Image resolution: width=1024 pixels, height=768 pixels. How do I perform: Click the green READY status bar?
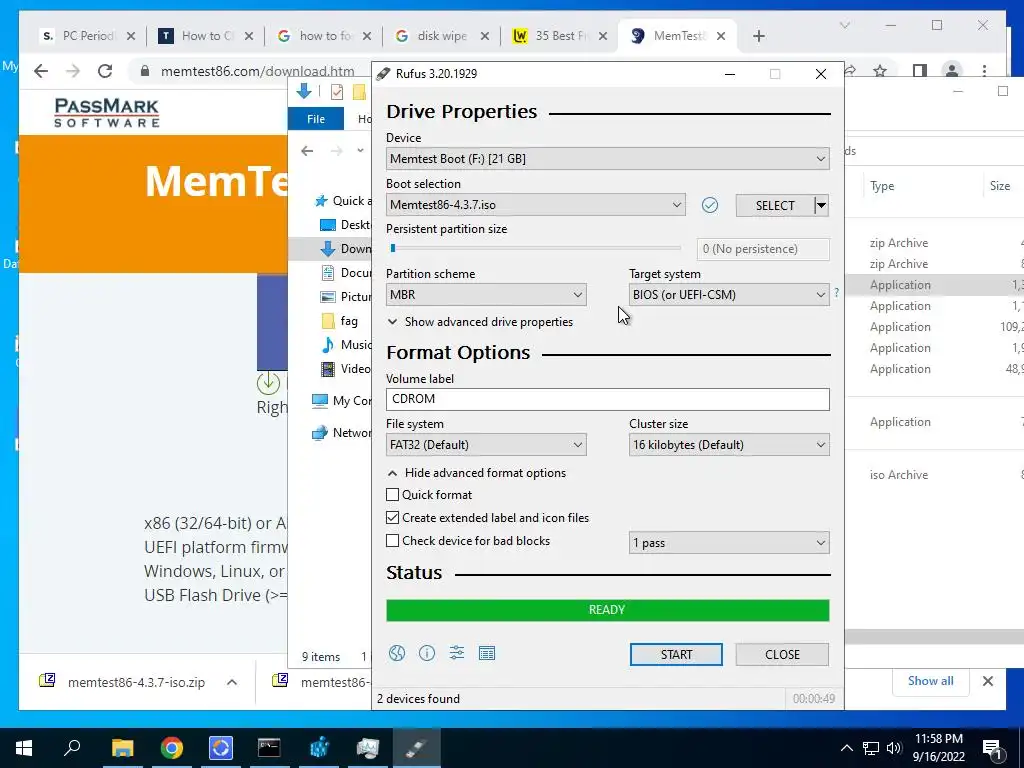607,610
